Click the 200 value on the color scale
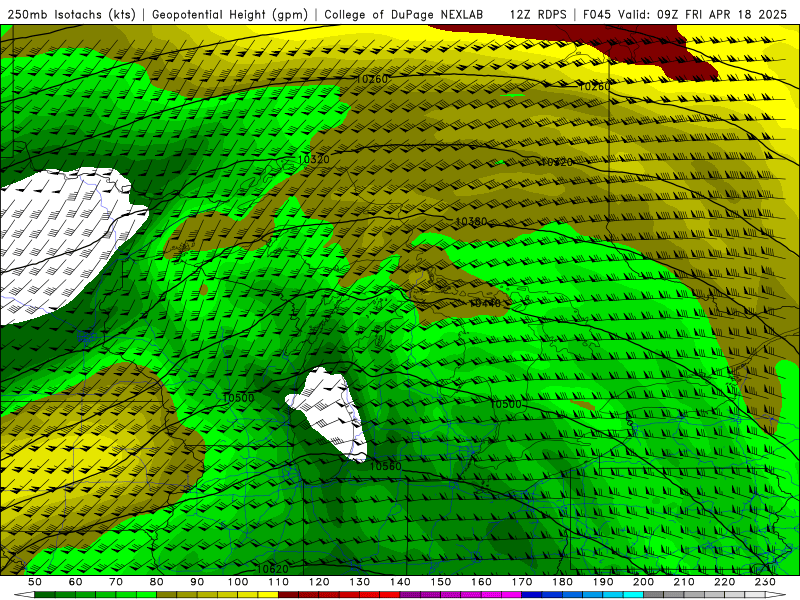The image size is (800, 600). tap(644, 582)
